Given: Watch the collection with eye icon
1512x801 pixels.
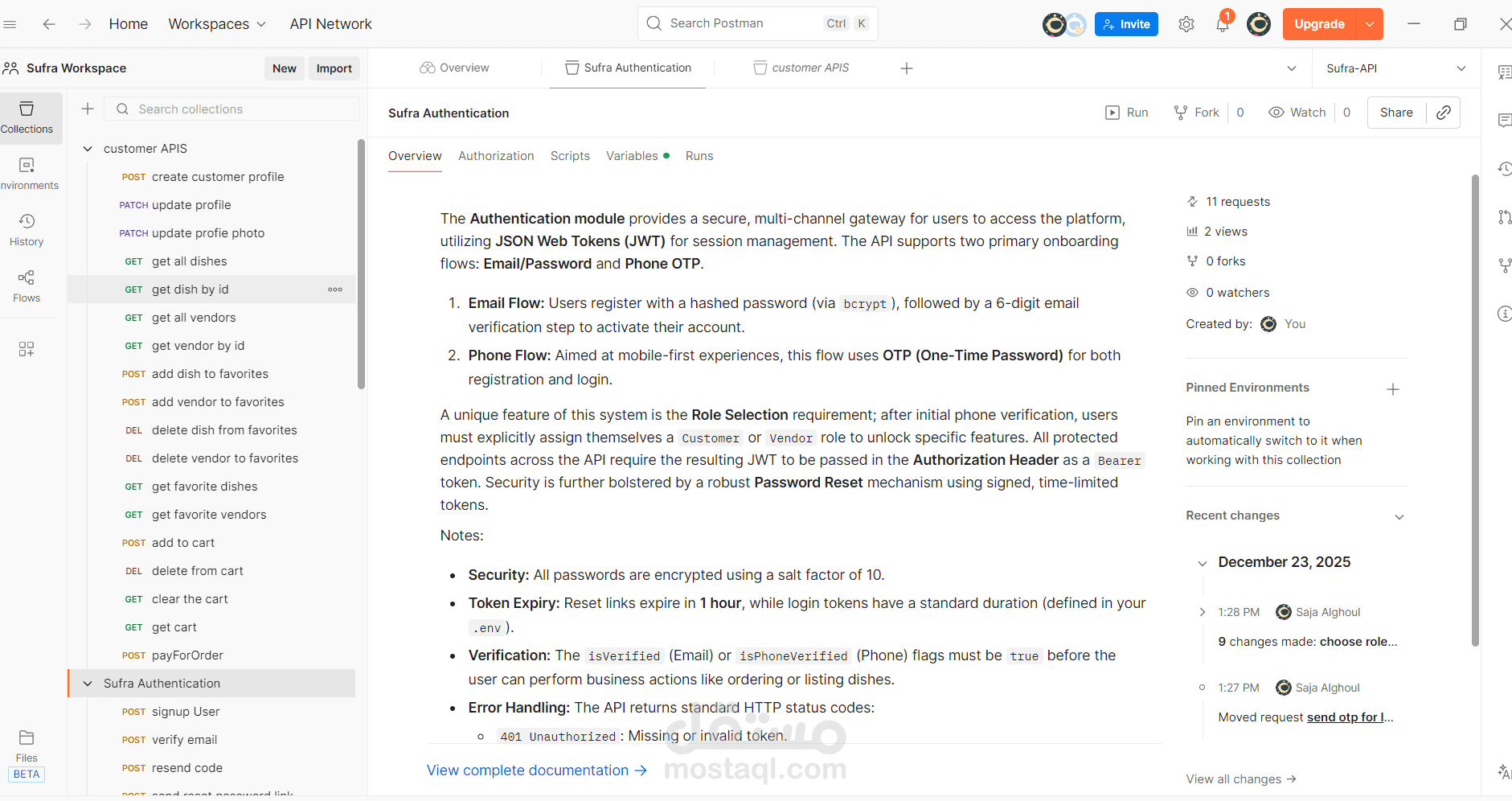Looking at the screenshot, I should coord(1297,113).
